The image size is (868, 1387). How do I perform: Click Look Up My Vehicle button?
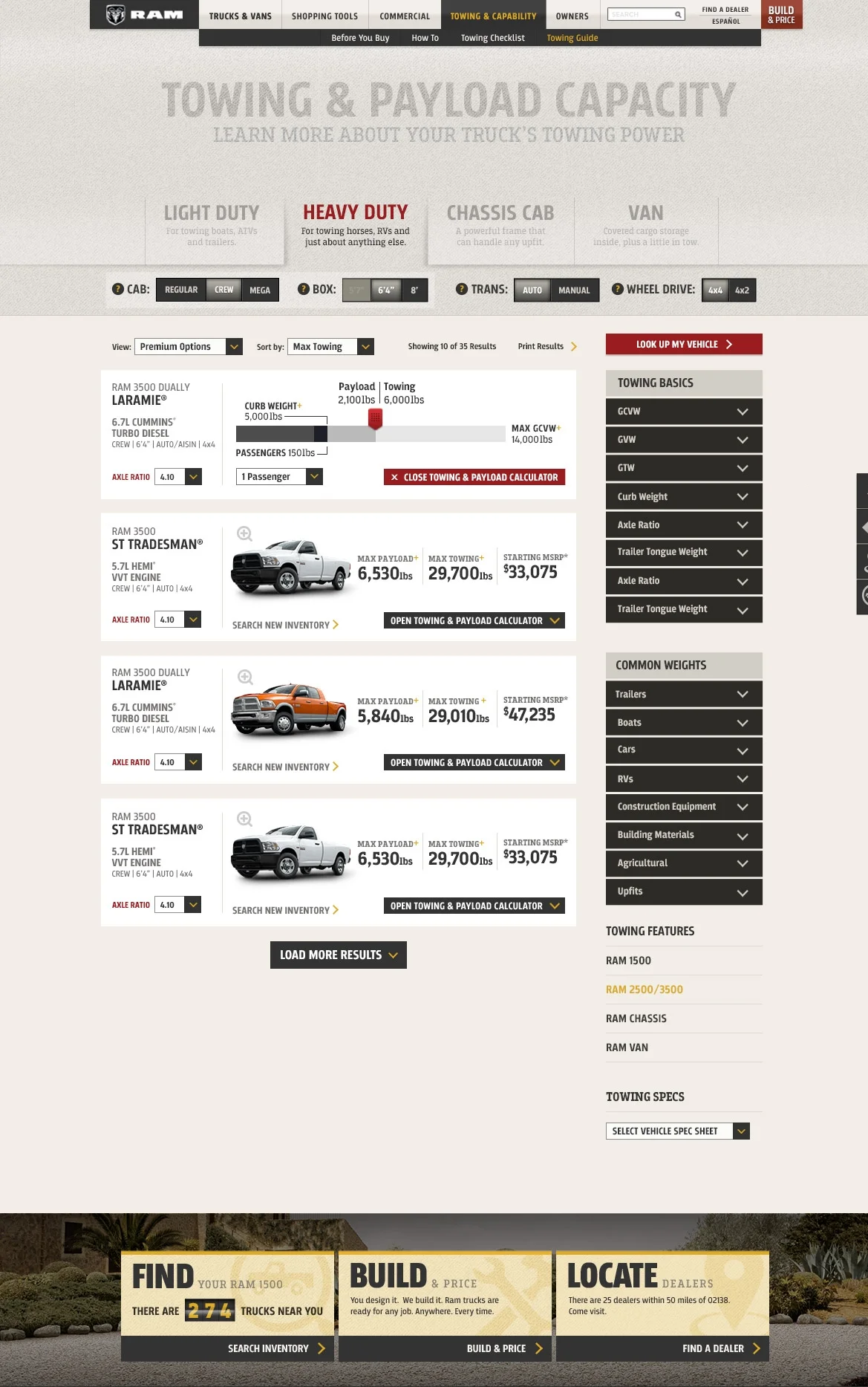684,344
